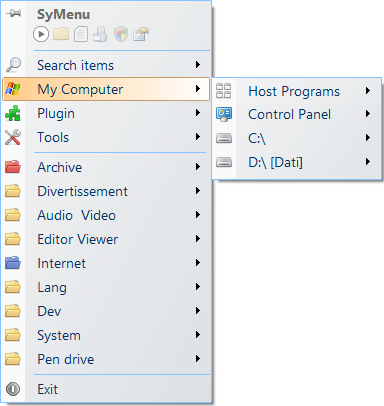Select the Pen drive menu item
Viewport: 384px width, 406px height.
[106, 359]
